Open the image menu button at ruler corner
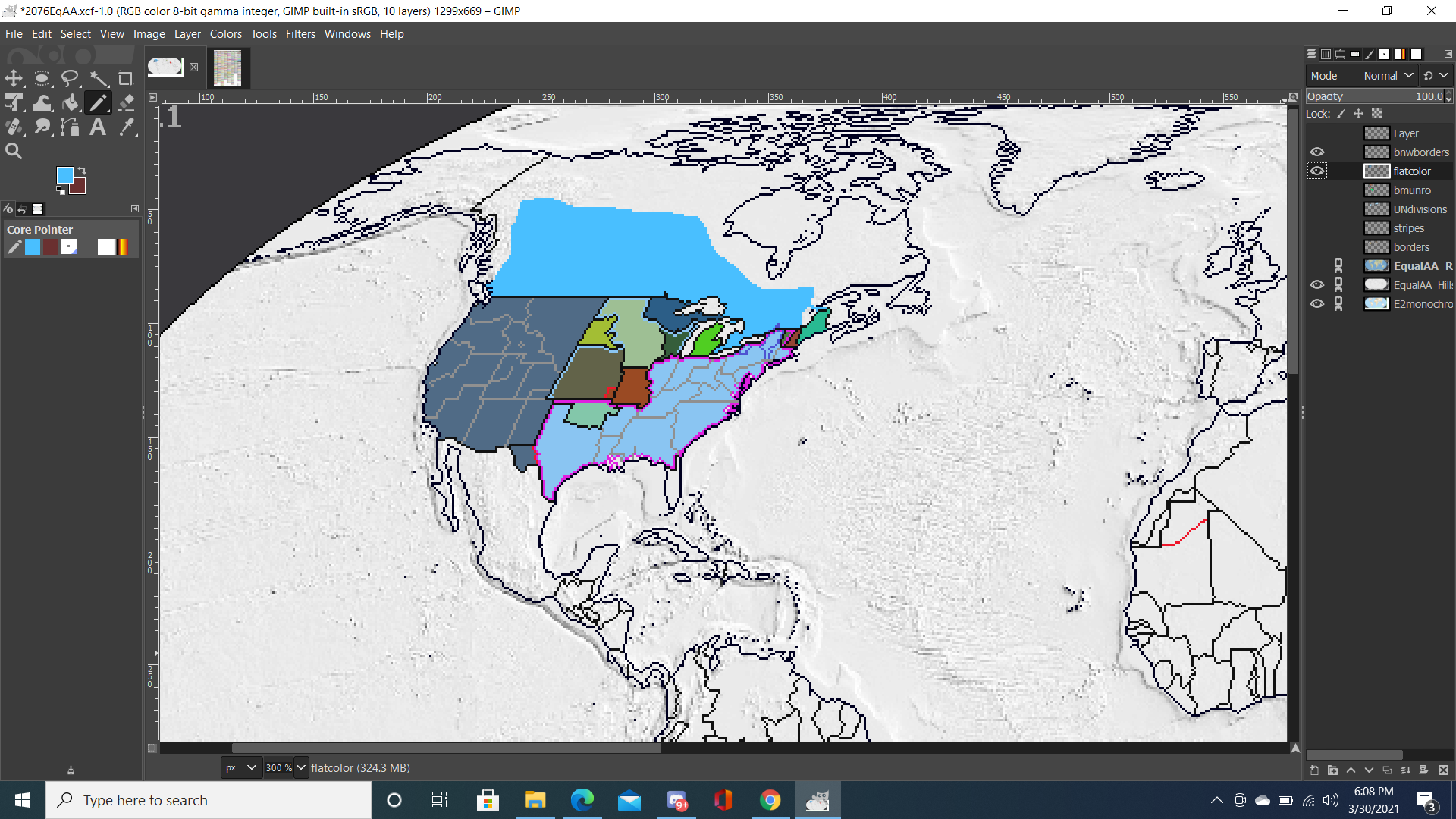This screenshot has width=1456, height=819. [152, 97]
